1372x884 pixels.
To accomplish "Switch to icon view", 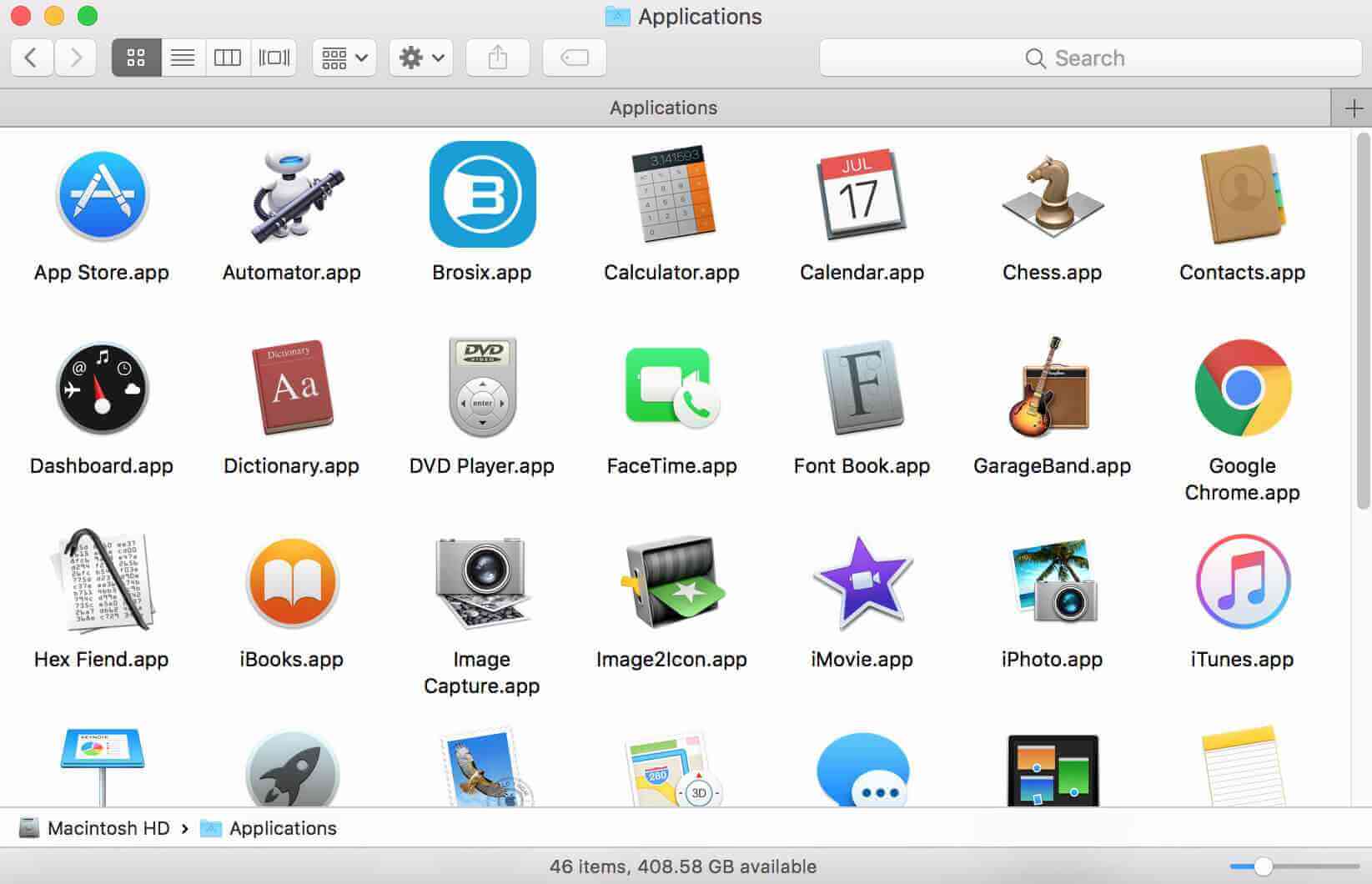I will click(136, 58).
